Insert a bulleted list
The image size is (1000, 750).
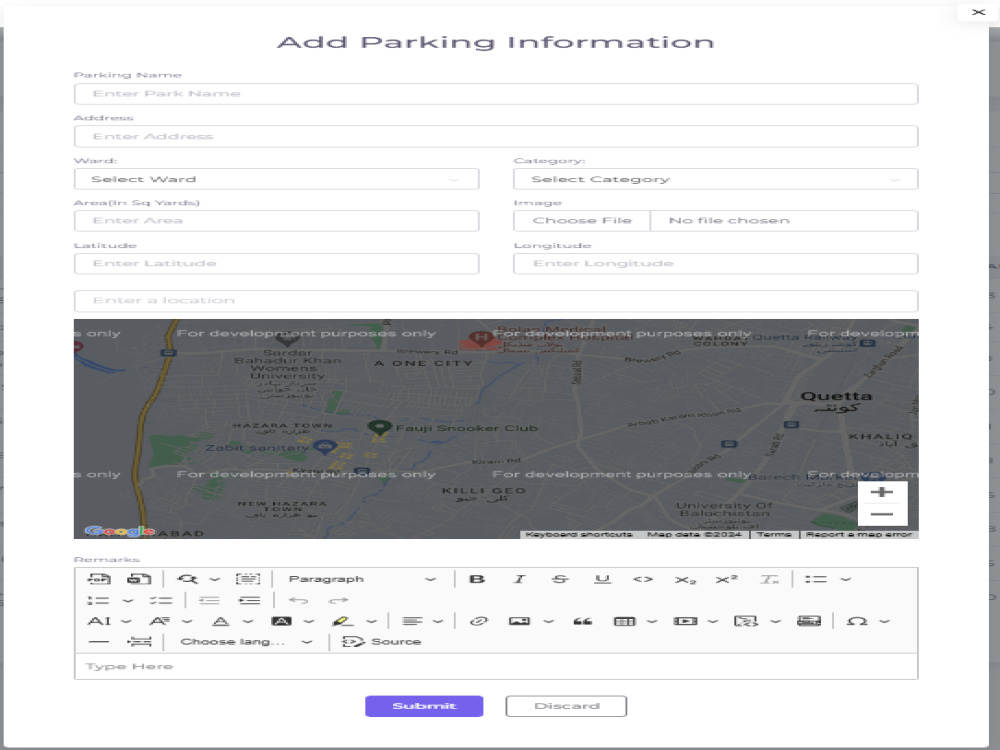coord(816,579)
